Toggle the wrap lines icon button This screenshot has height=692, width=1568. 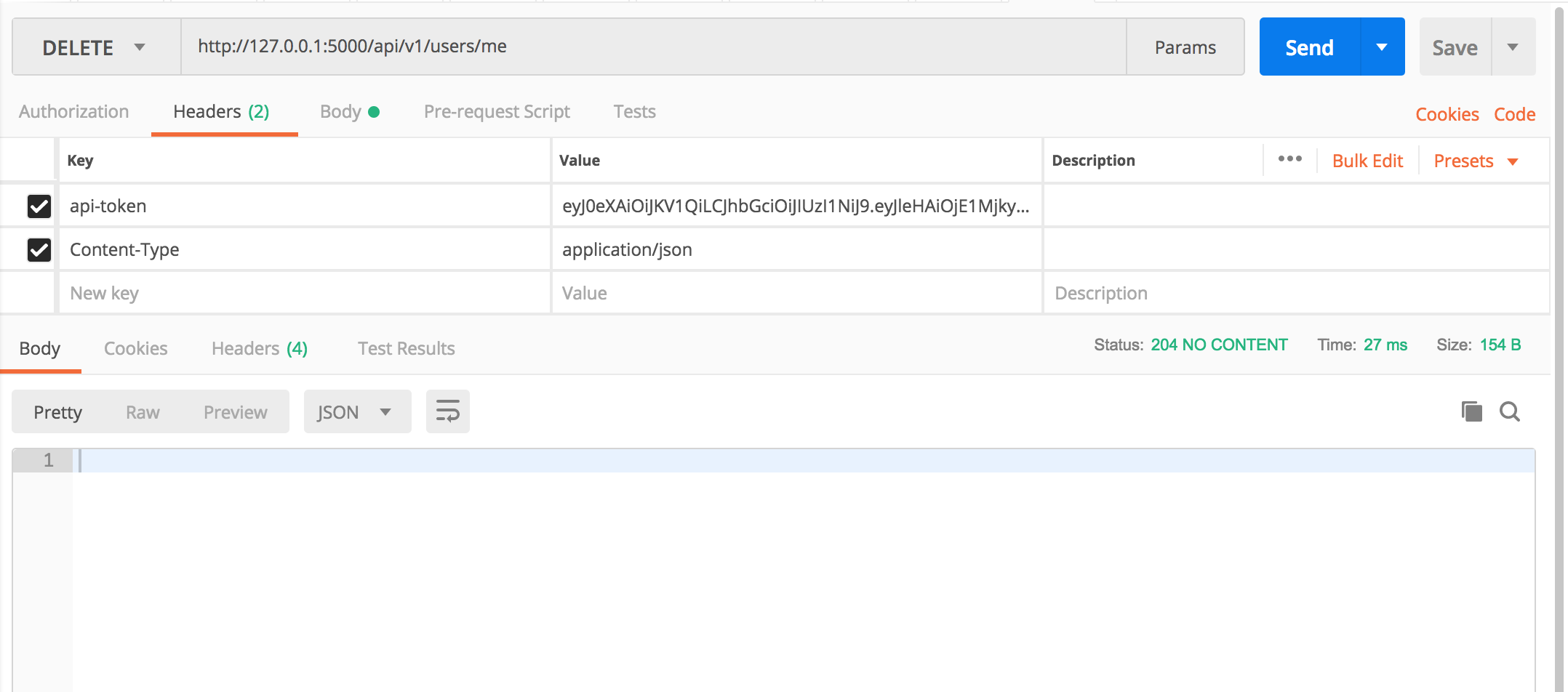(x=447, y=411)
